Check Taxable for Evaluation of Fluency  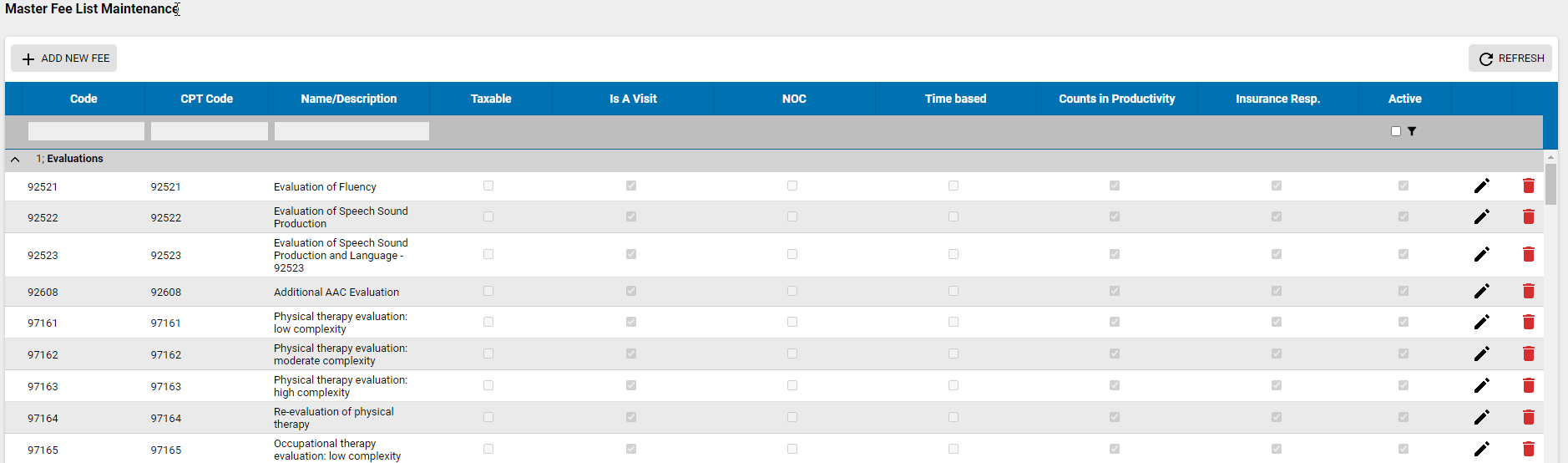click(x=488, y=186)
